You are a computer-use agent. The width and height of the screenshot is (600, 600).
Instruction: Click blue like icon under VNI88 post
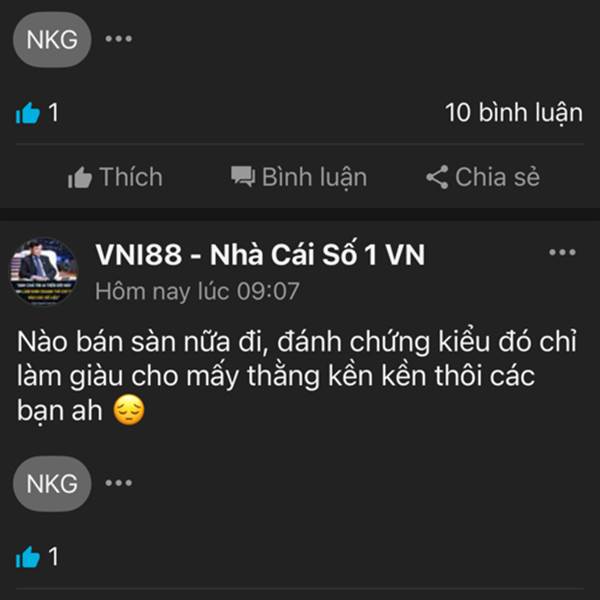click(x=28, y=557)
